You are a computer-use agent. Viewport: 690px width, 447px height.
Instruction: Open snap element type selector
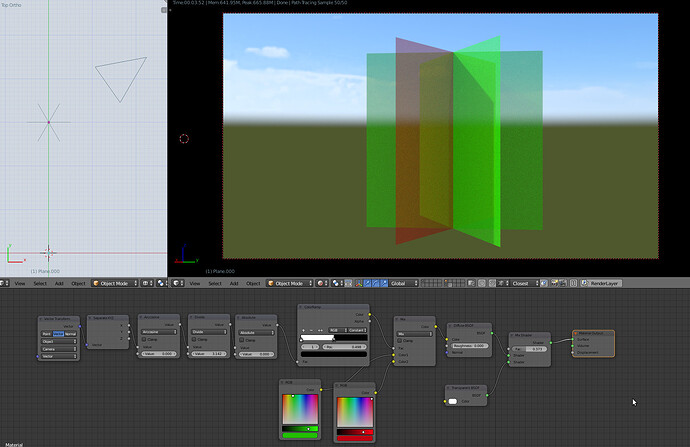coord(503,283)
